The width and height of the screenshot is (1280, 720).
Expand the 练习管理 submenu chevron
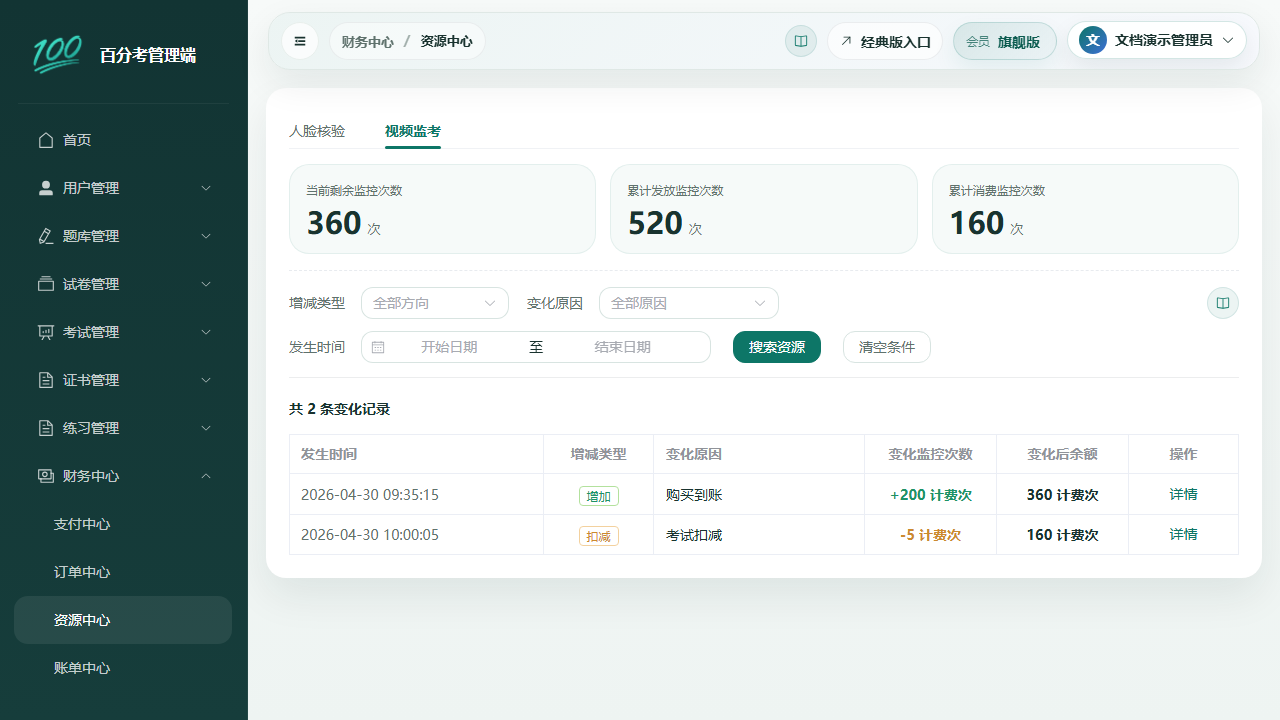pos(206,428)
